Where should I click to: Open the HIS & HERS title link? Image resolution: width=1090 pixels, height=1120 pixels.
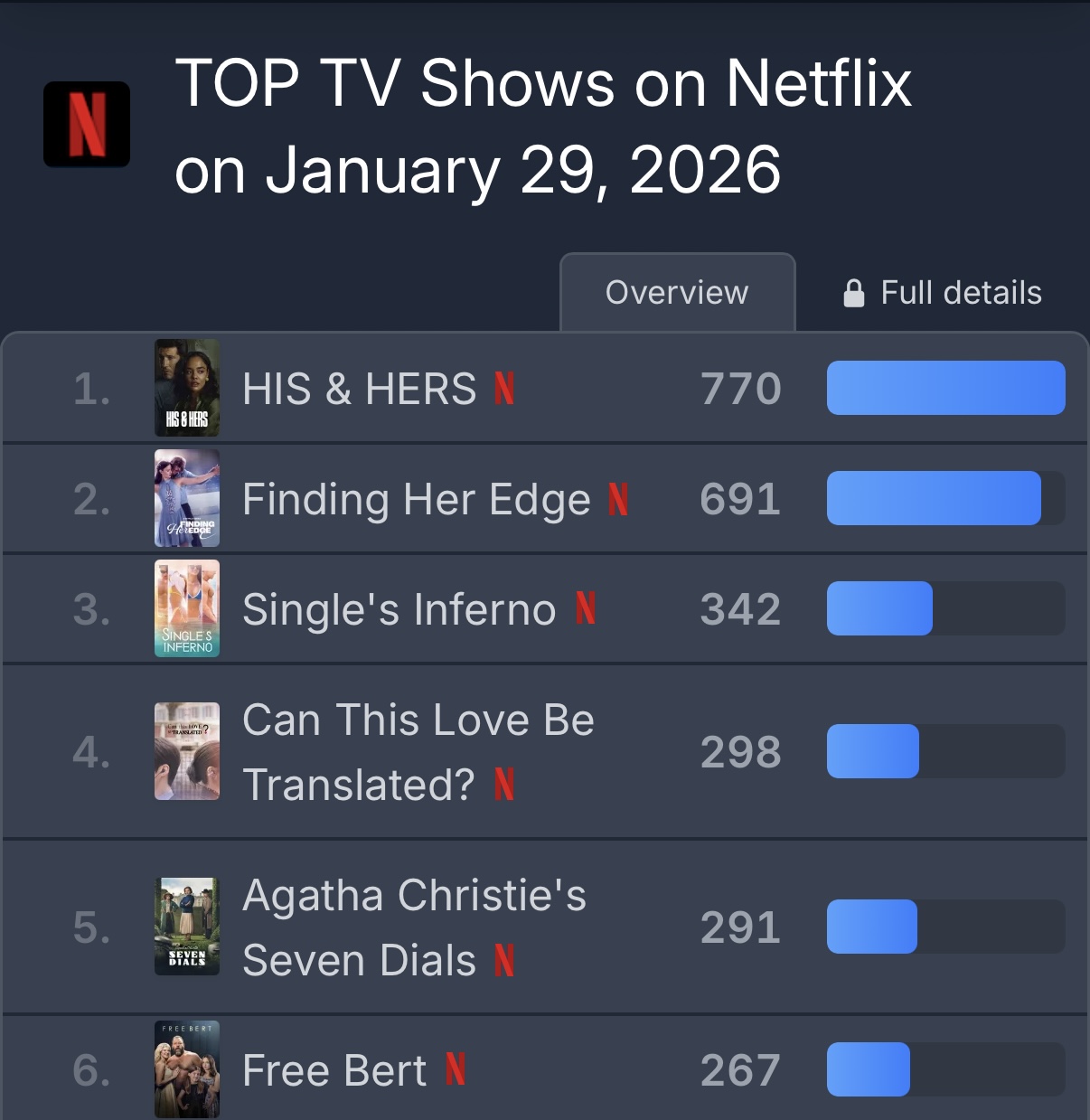(x=359, y=390)
